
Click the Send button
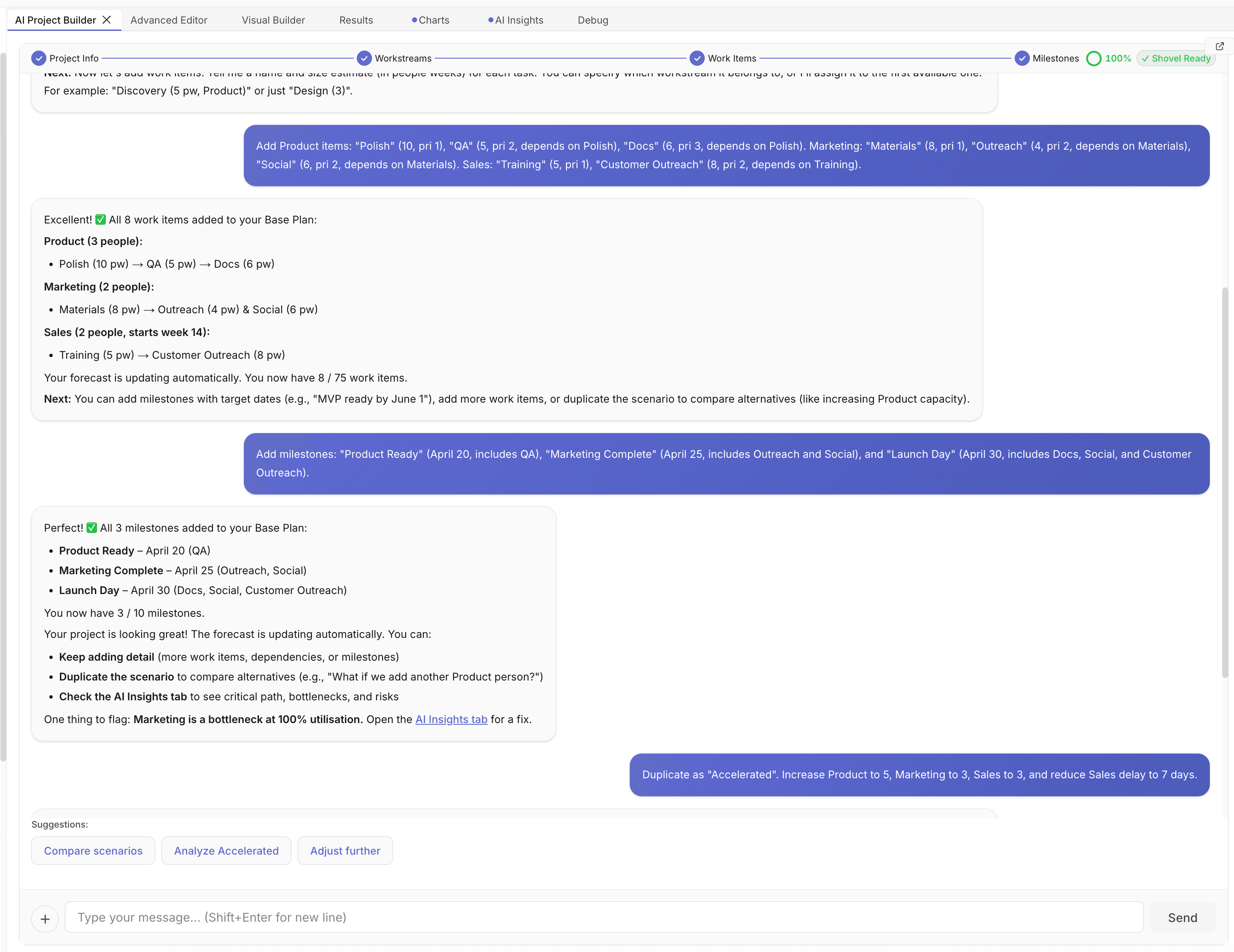tap(1182, 917)
